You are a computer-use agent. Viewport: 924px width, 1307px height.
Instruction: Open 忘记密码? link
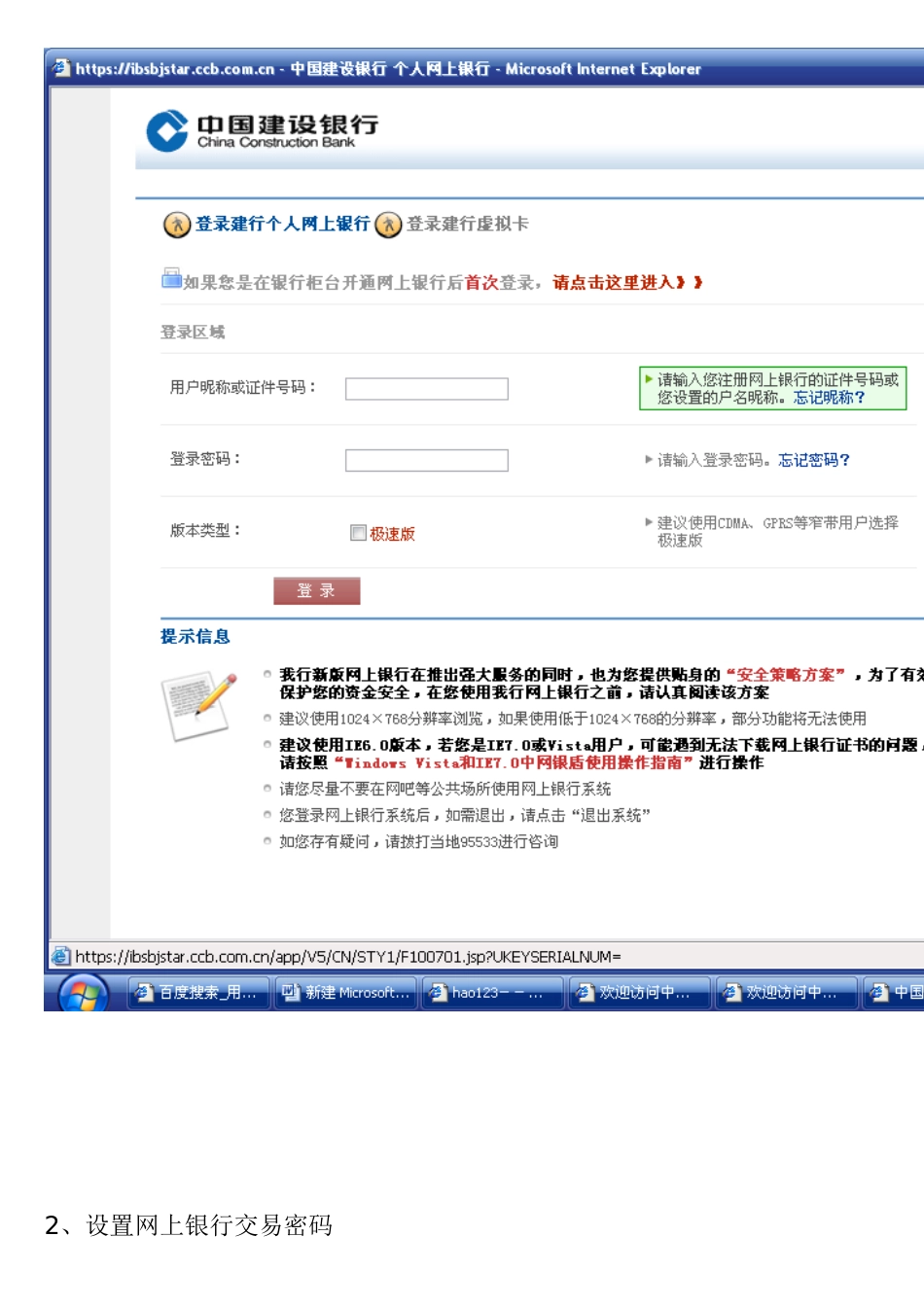(814, 460)
